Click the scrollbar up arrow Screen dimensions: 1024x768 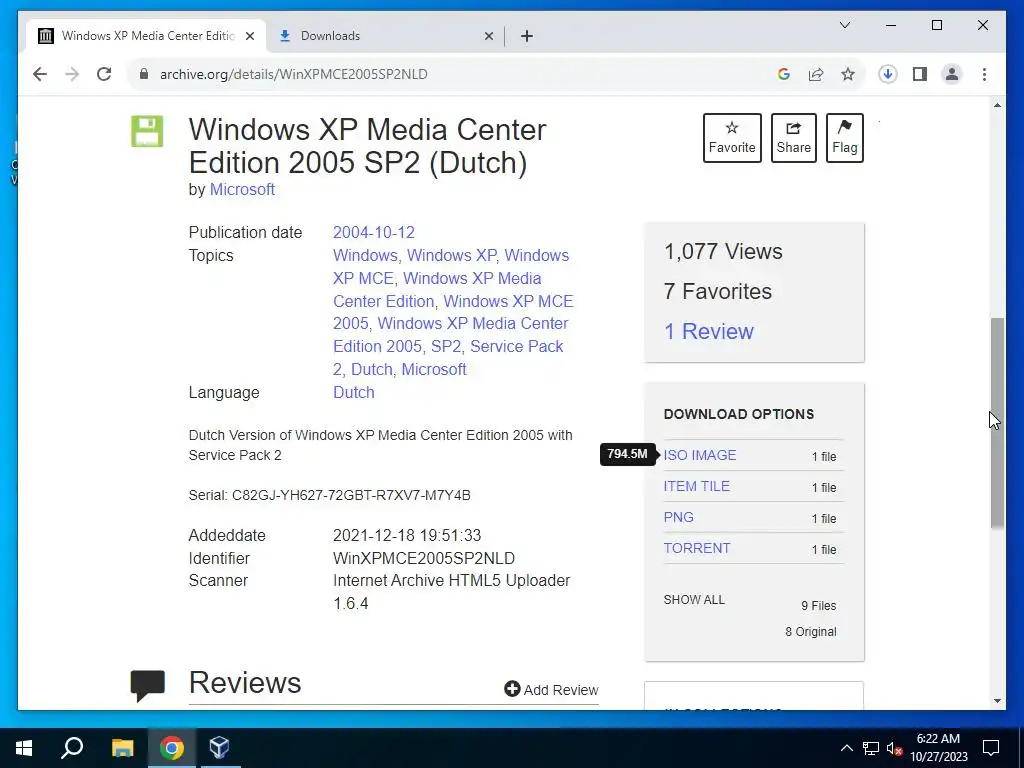[x=997, y=106]
